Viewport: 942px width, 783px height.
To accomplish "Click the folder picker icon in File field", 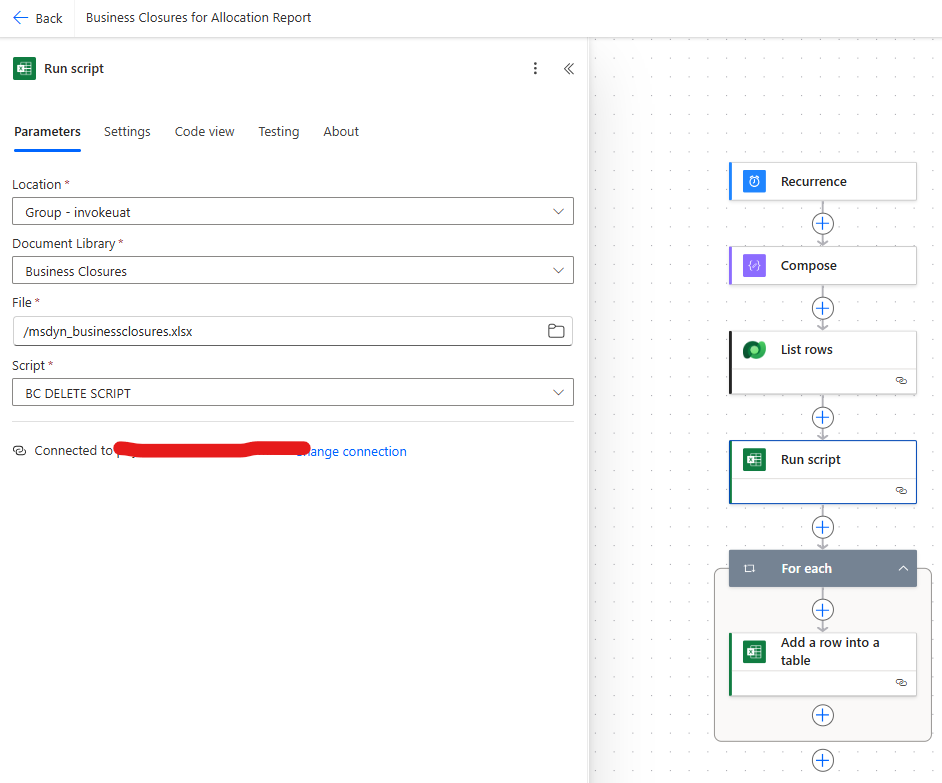I will pos(556,332).
